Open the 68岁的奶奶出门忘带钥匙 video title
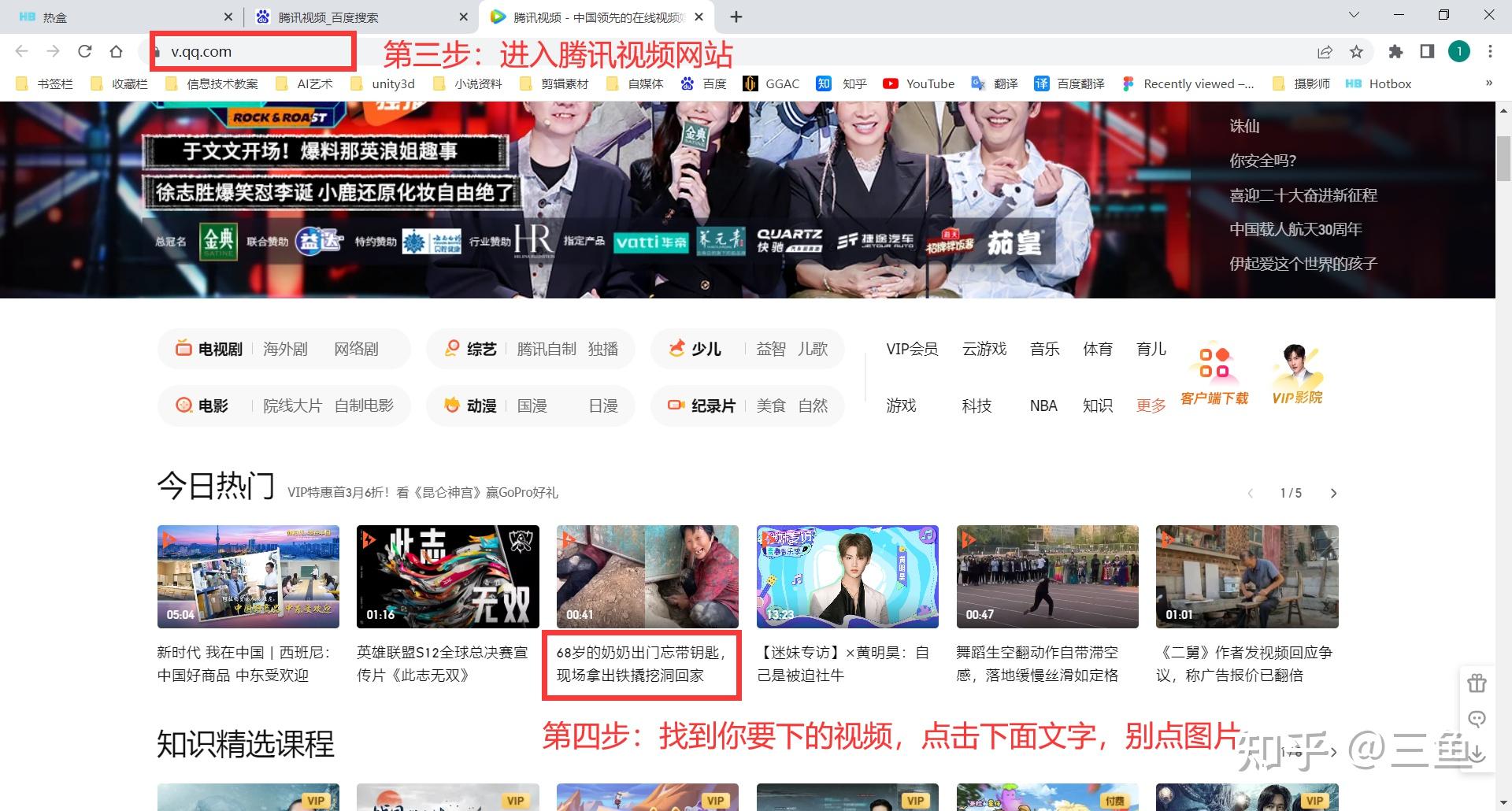The width and height of the screenshot is (1512, 811). tap(641, 664)
